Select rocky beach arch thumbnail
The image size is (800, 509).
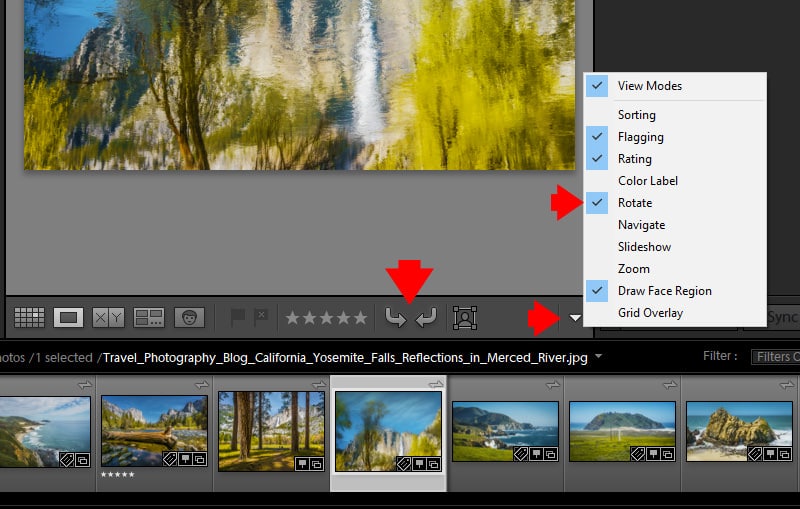pyautogui.click(x=739, y=431)
